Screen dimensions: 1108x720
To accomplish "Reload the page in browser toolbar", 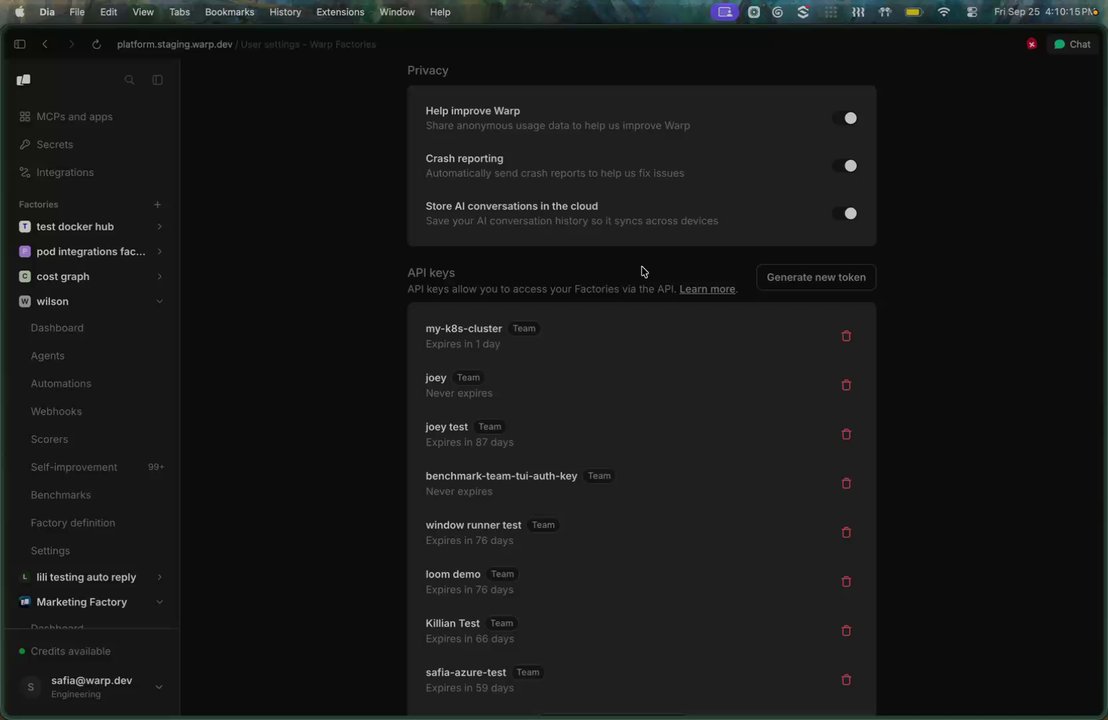I will pyautogui.click(x=96, y=44).
